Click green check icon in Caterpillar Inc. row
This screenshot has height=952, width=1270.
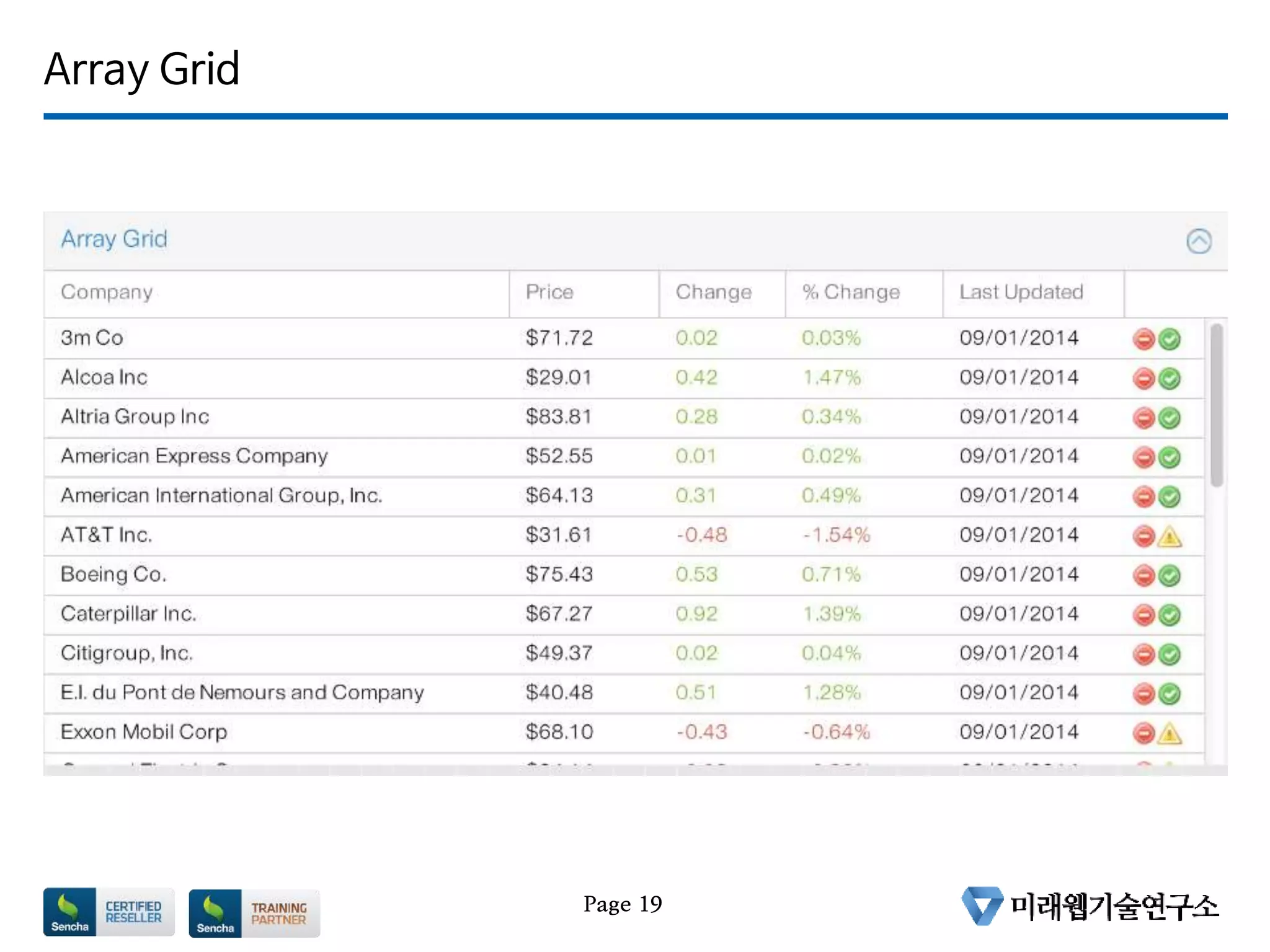(1170, 615)
